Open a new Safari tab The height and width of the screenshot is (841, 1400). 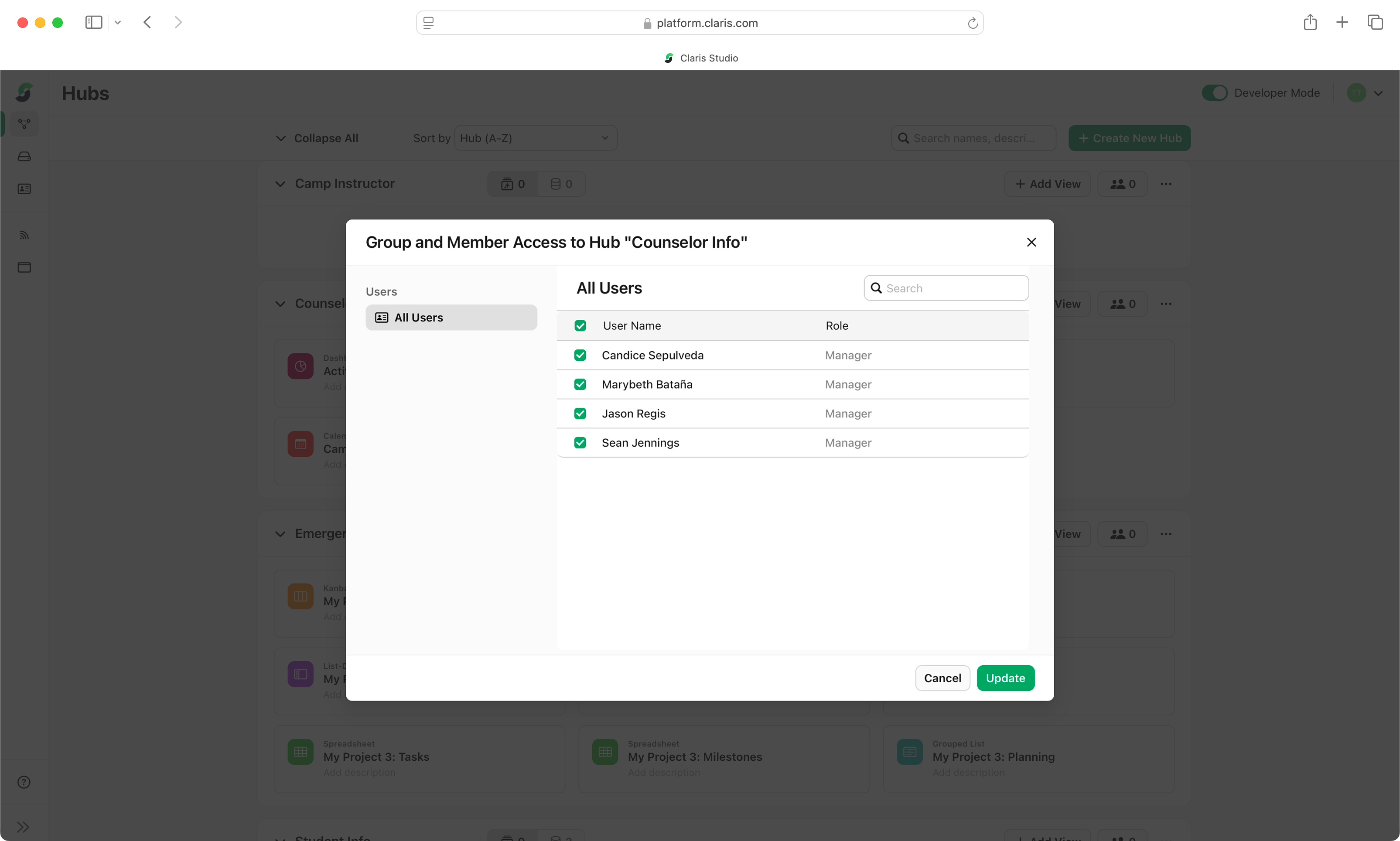1342,23
